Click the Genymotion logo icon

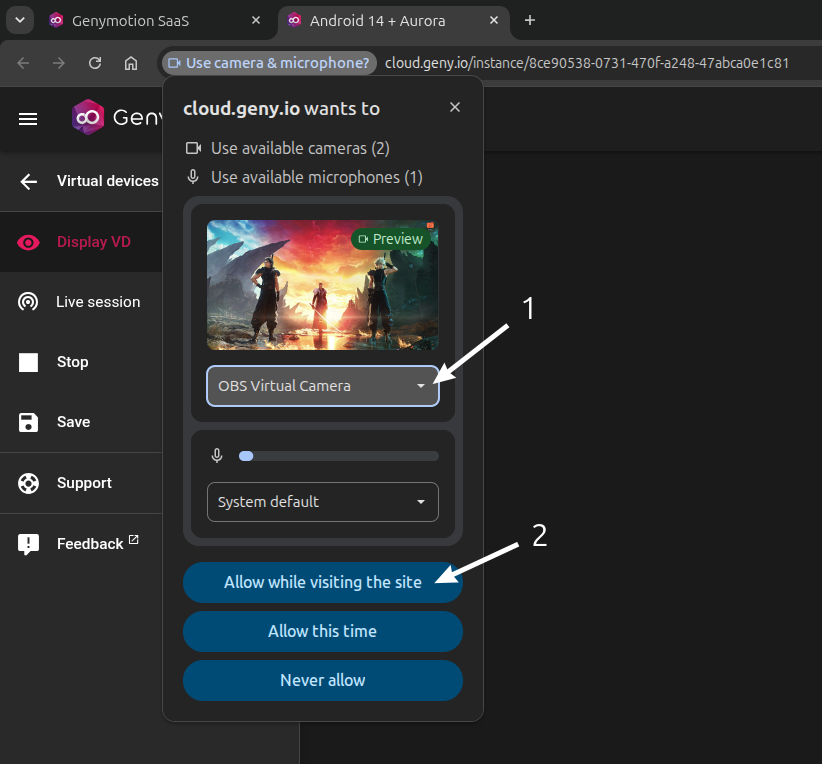pos(88,117)
